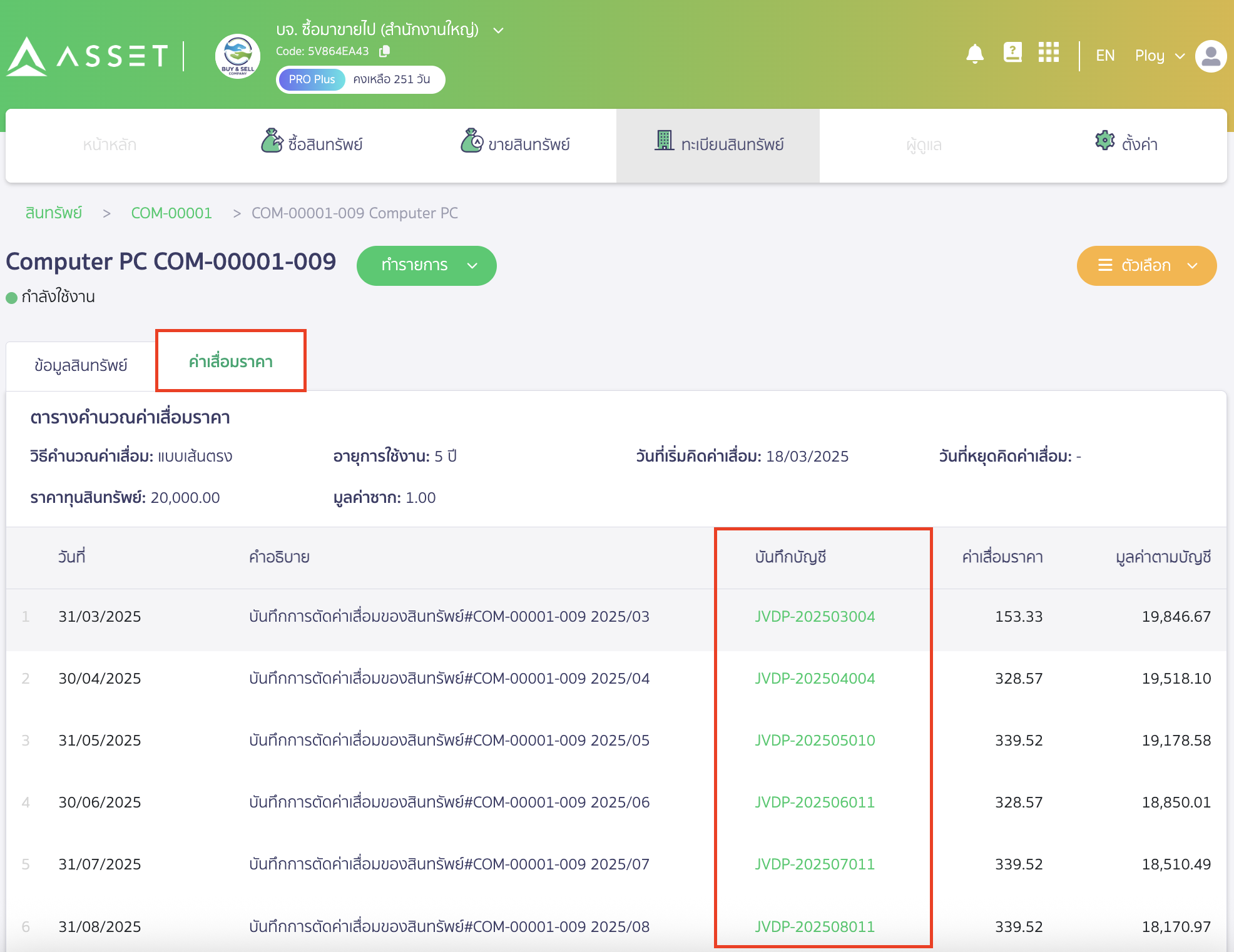This screenshot has height=952, width=1234.
Task: Click the ASSET logo in header
Action: click(x=88, y=56)
